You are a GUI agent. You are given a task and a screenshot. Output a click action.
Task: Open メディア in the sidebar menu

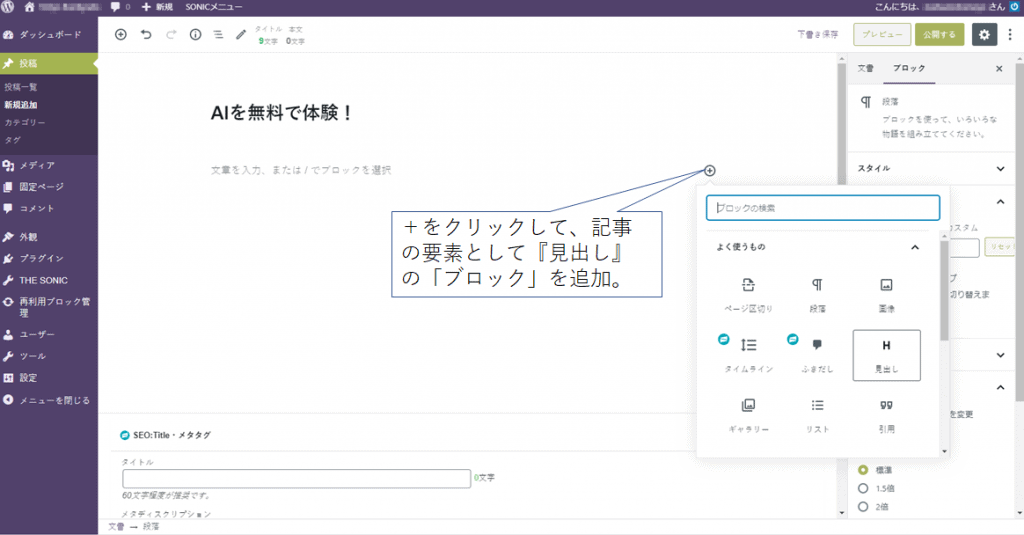pos(37,165)
